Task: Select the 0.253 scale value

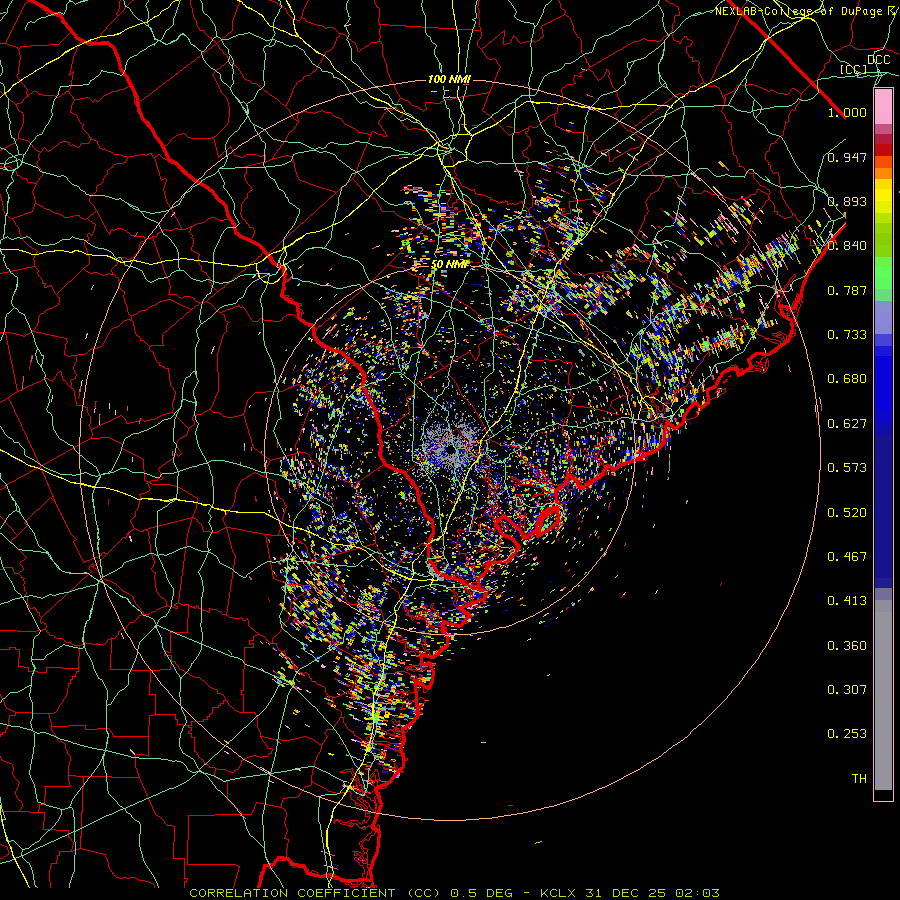Action: tap(847, 734)
